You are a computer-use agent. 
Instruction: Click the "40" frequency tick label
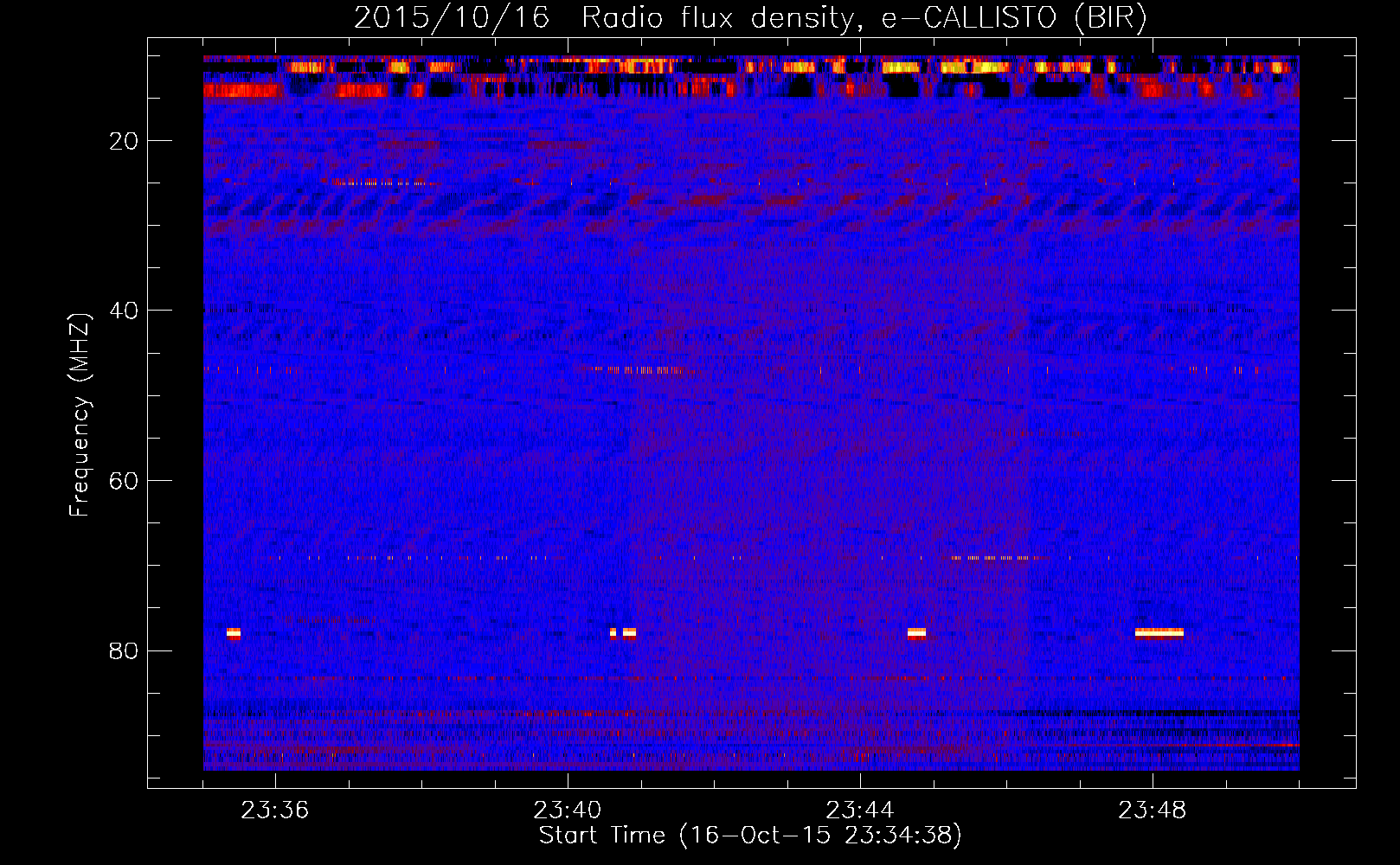(x=125, y=311)
